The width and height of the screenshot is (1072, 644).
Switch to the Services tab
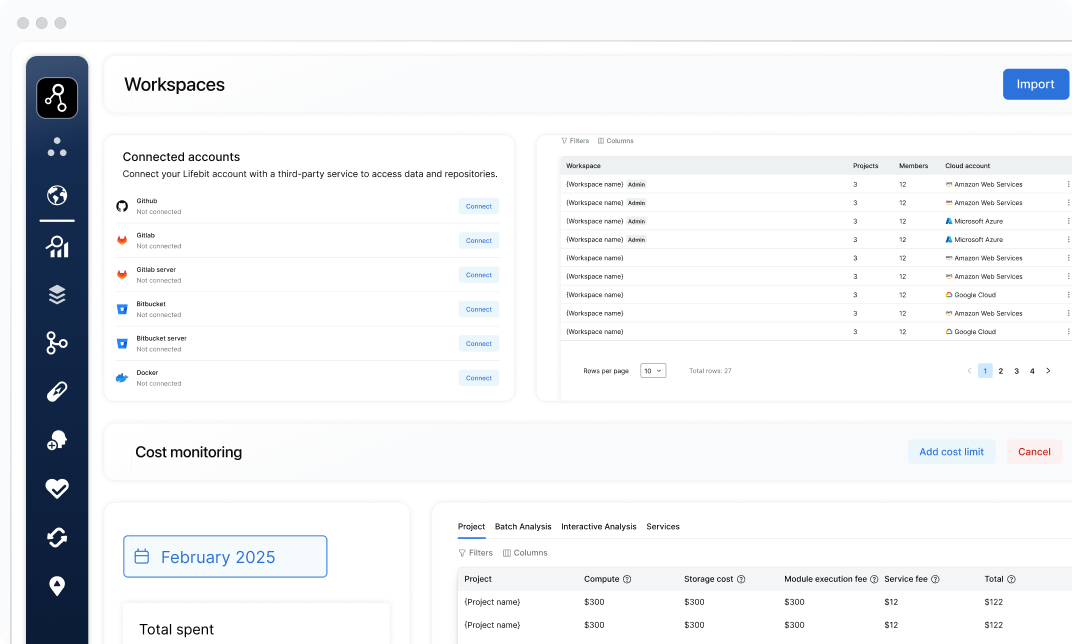[x=663, y=526]
